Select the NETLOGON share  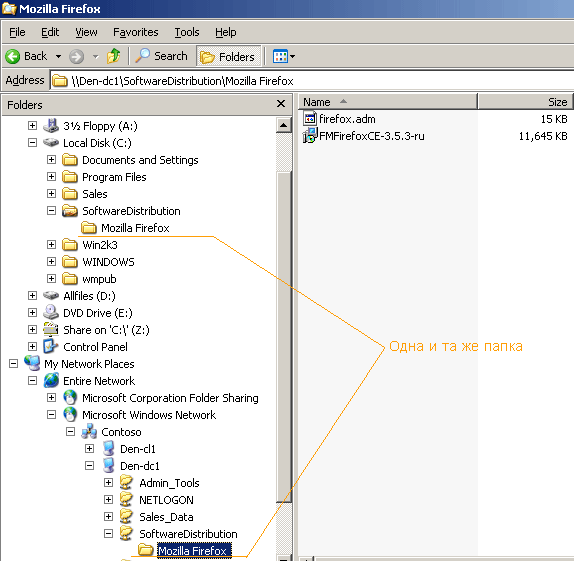click(x=166, y=500)
